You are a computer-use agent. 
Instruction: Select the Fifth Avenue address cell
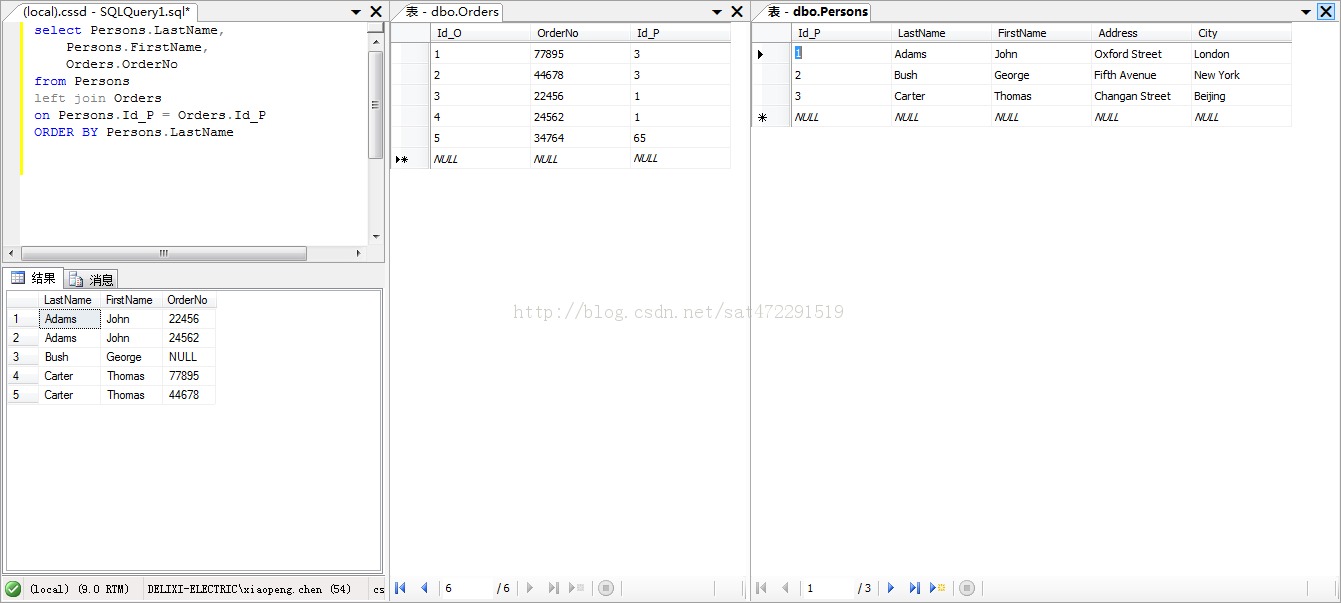[1141, 75]
